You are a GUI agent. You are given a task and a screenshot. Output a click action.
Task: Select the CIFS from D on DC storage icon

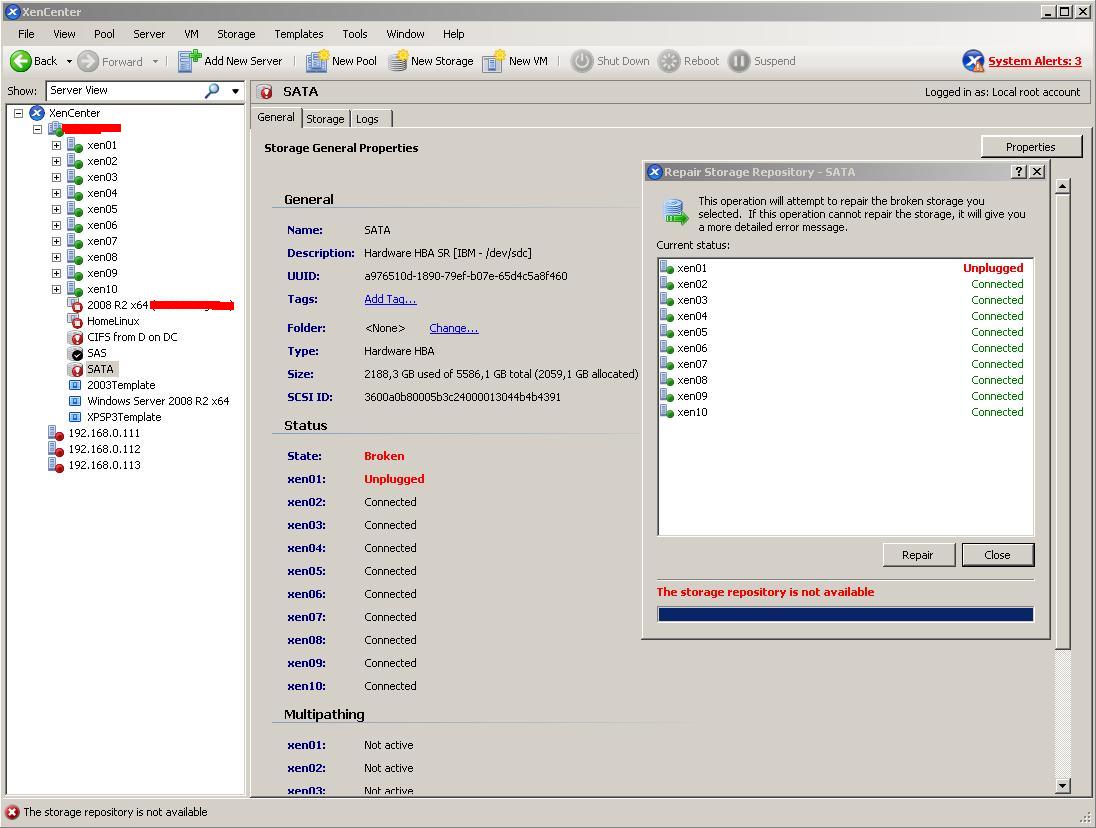point(76,337)
